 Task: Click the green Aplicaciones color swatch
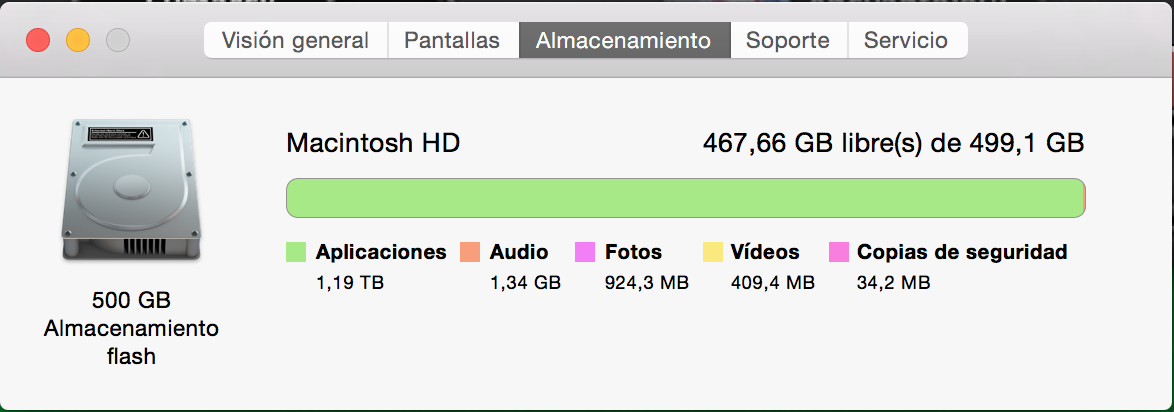click(x=296, y=252)
